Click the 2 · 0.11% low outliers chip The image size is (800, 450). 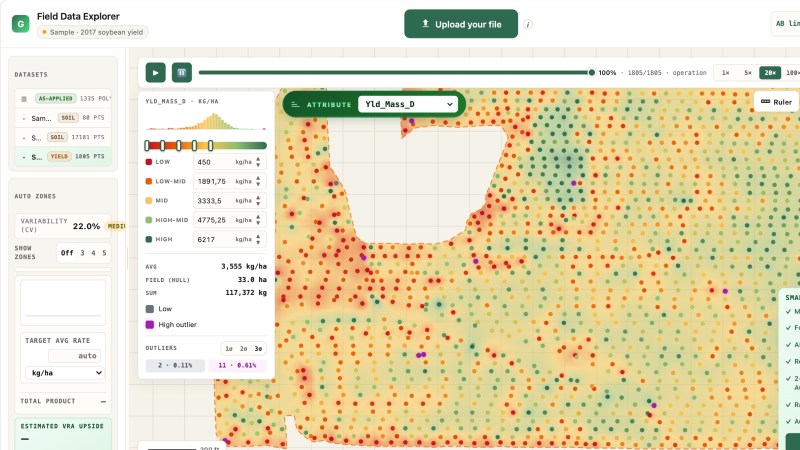175,365
